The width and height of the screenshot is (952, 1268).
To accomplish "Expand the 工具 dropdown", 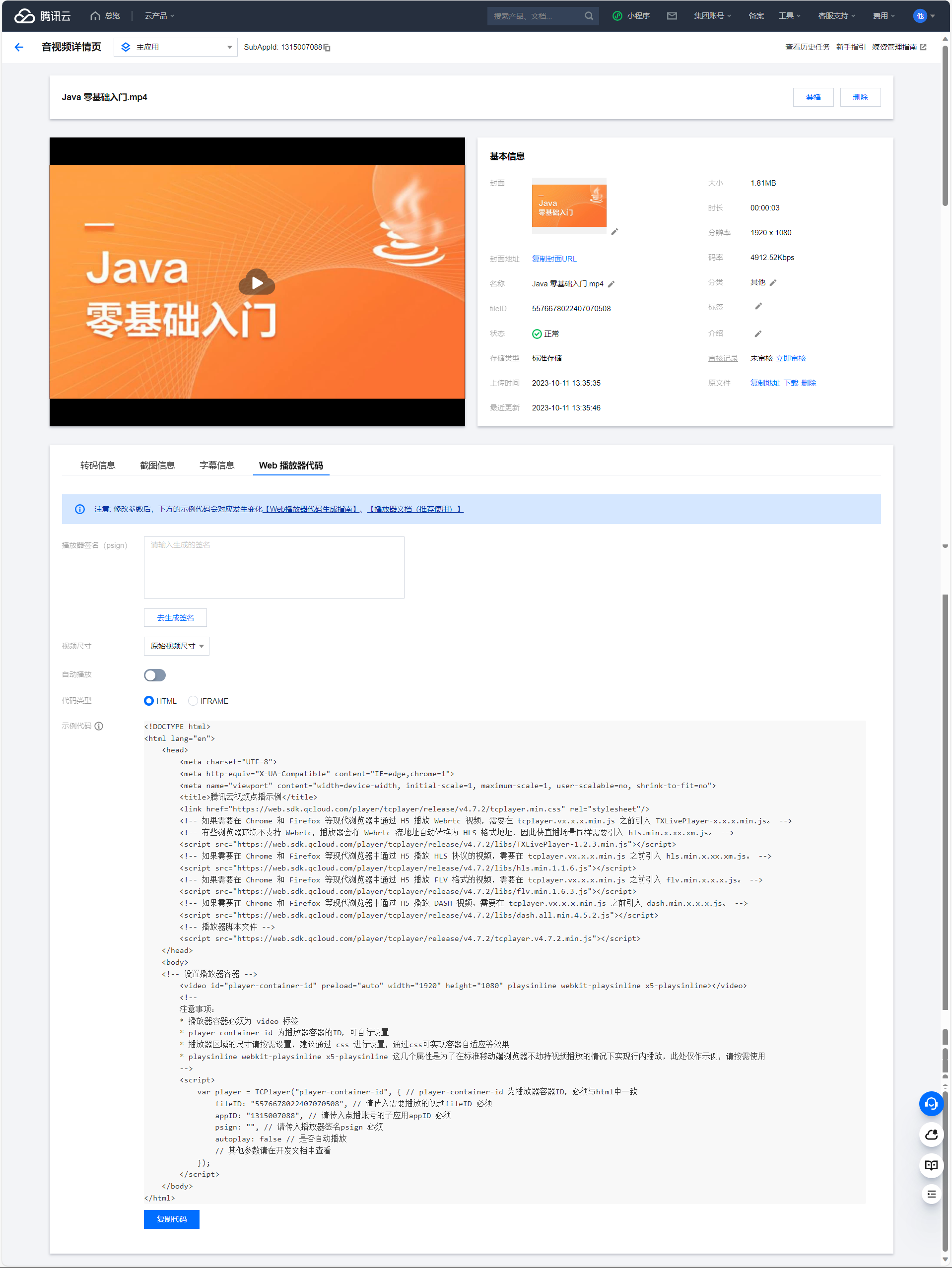I will (x=789, y=15).
